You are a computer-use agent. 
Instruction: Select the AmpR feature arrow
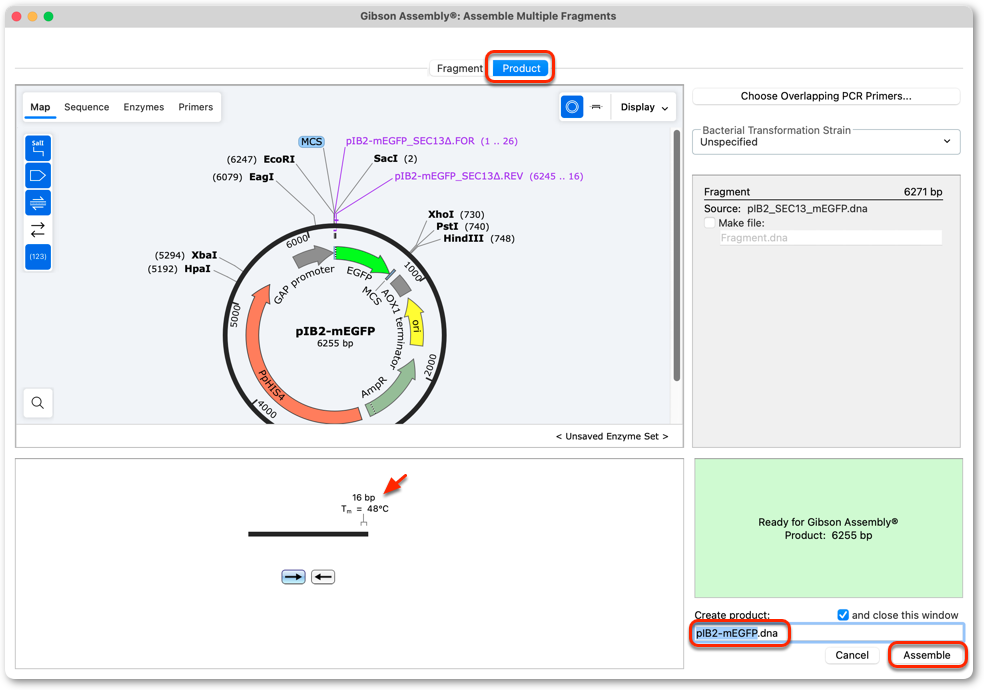(x=392, y=389)
